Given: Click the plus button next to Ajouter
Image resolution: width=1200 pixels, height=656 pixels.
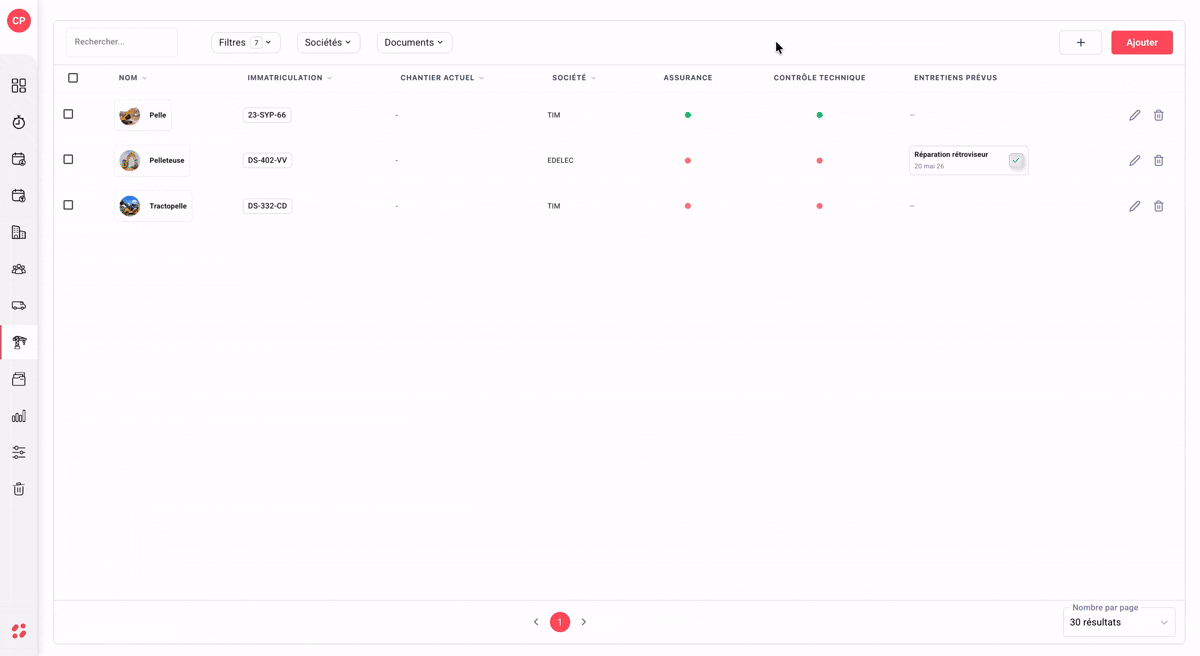Looking at the screenshot, I should [1080, 43].
